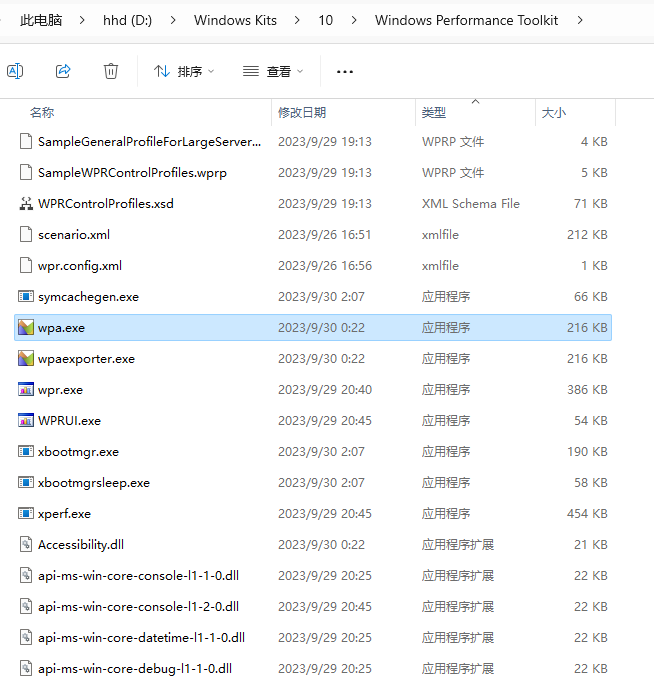Click the SampleWPRControlProfiles.wprp file icon
Viewport: 654px width, 688px height.
26,172
